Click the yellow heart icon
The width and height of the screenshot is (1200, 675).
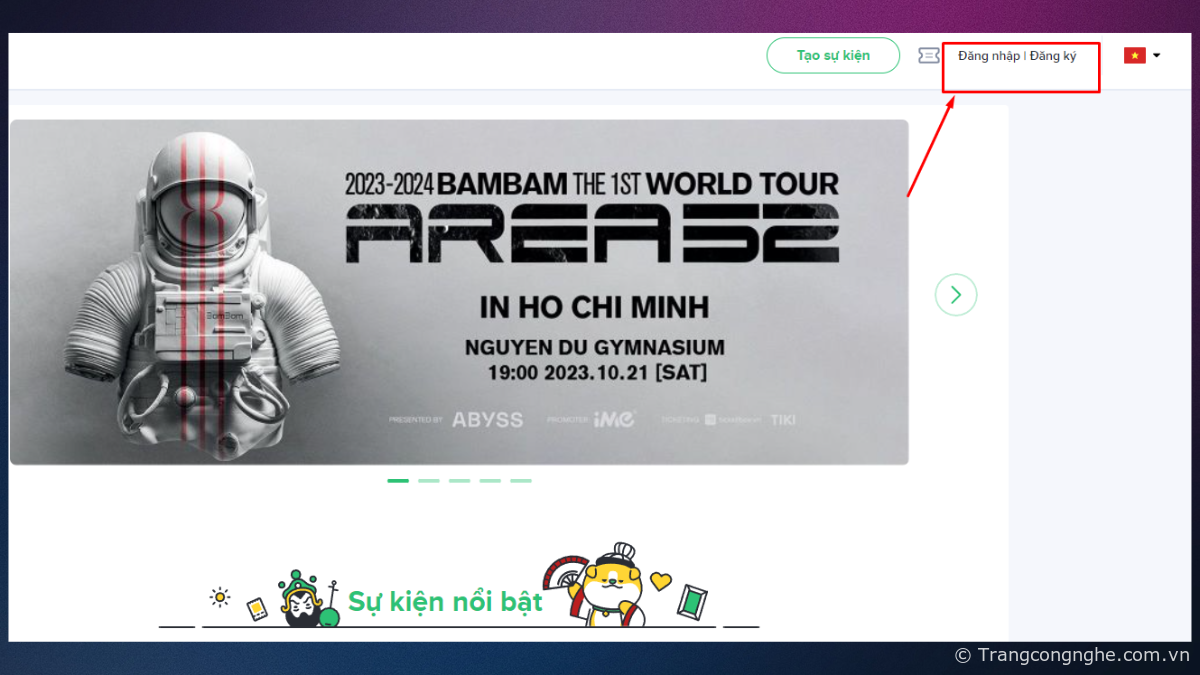click(x=661, y=580)
